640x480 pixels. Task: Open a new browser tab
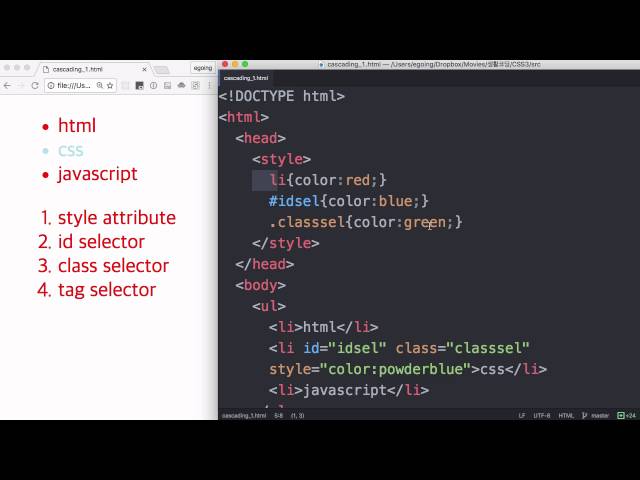pyautogui.click(x=162, y=70)
